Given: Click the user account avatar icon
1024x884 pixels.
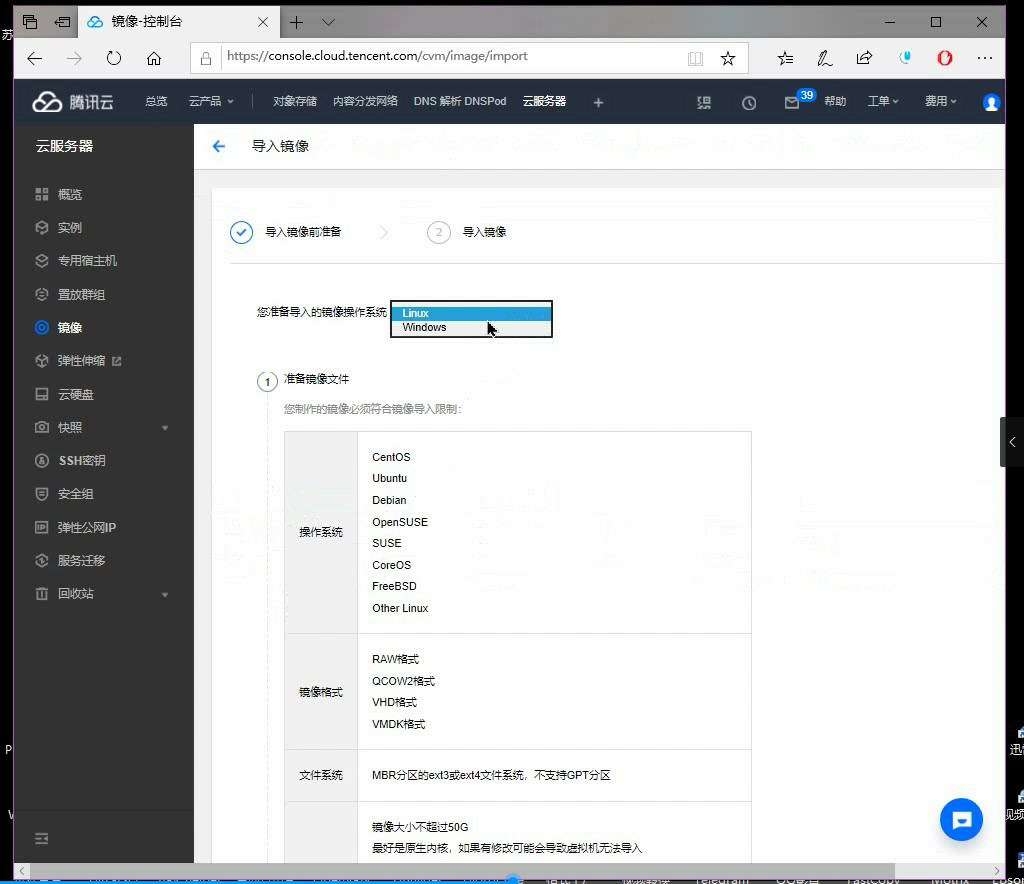Looking at the screenshot, I should coord(991,103).
